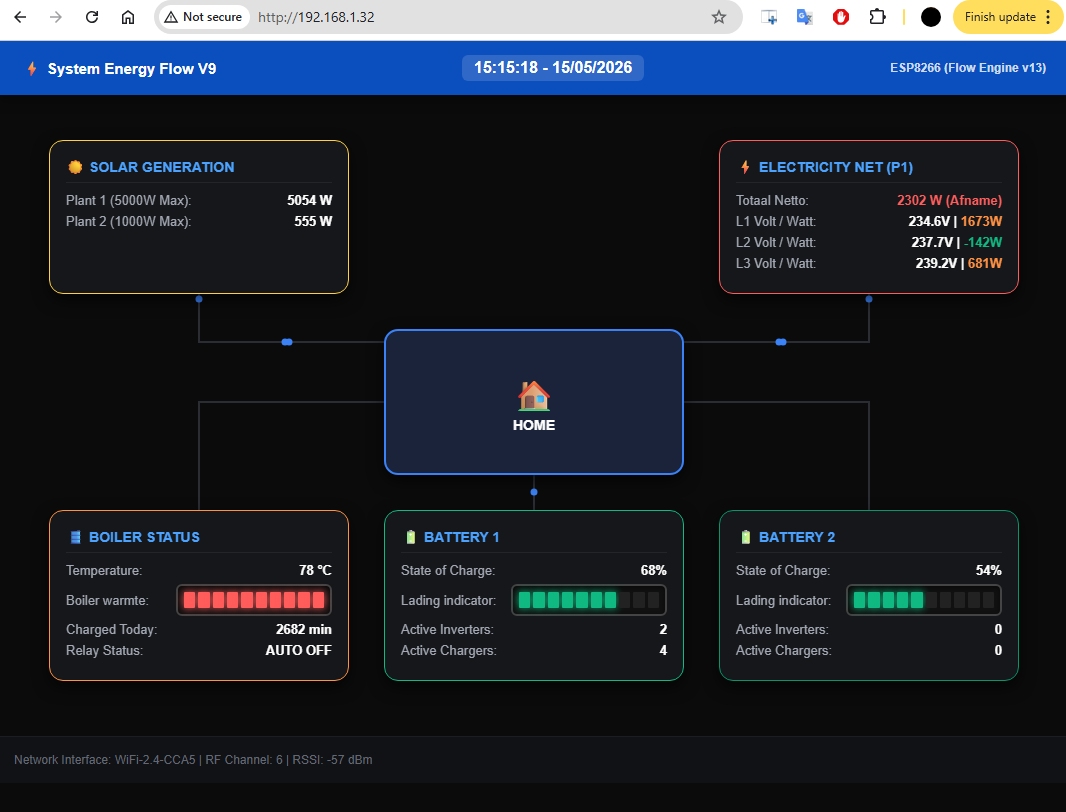1066x812 pixels.
Task: Click the ELECTRICITY NET (P1) heading
Action: point(836,167)
